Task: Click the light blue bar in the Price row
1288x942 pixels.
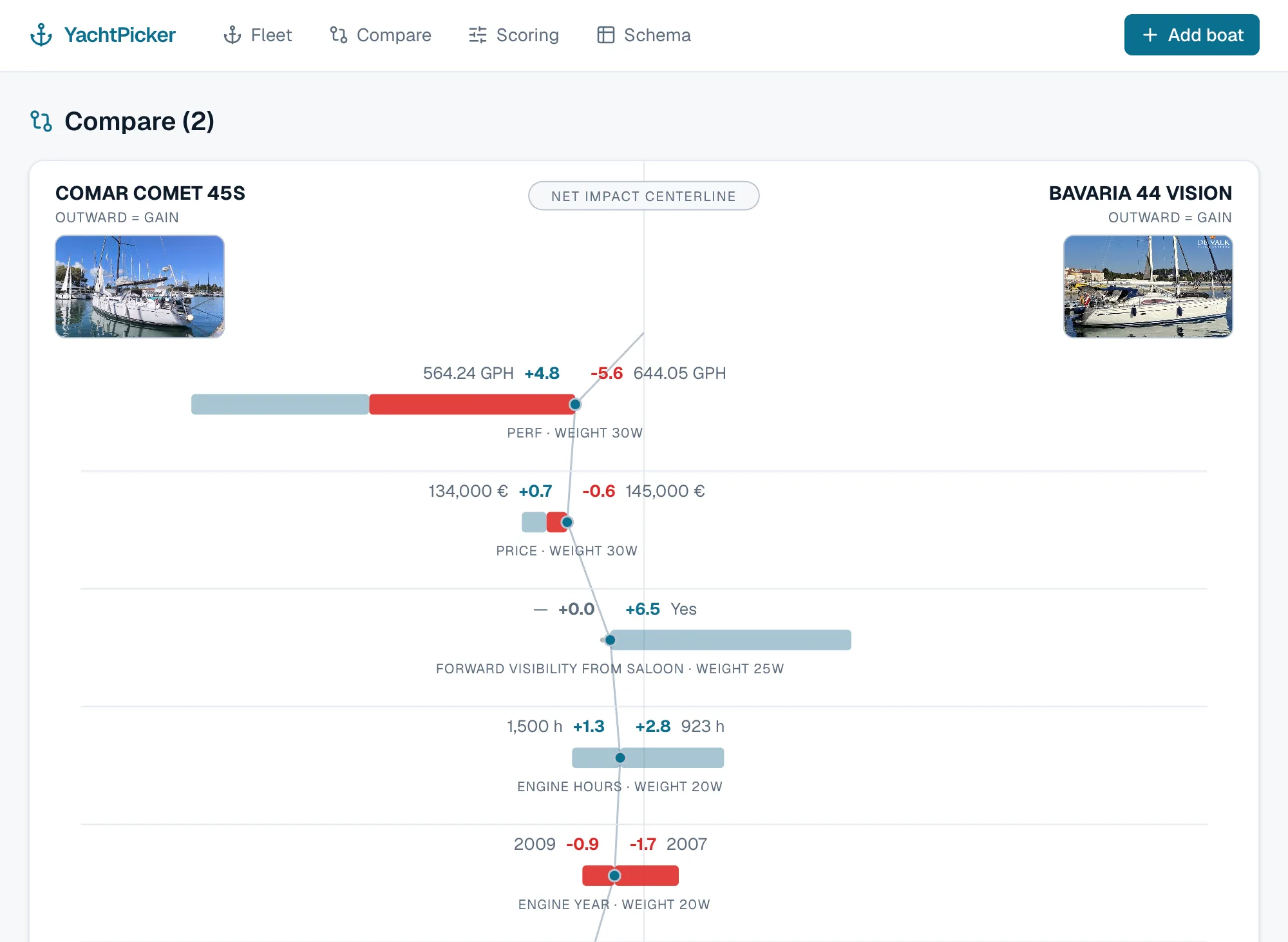Action: pyautogui.click(x=534, y=522)
